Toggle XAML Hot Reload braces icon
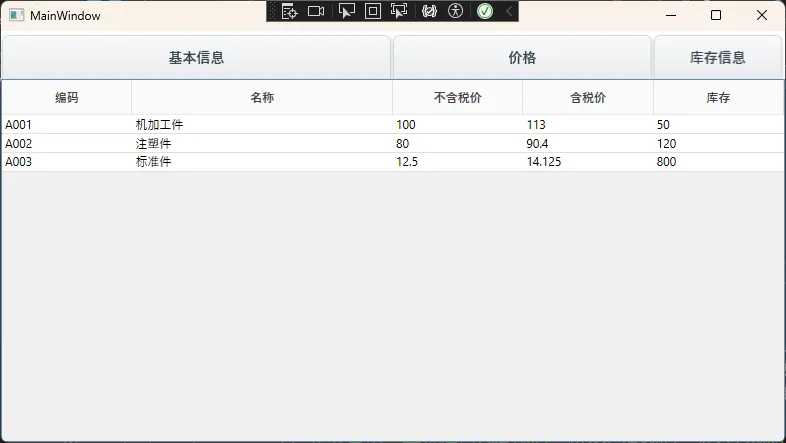 pos(430,11)
